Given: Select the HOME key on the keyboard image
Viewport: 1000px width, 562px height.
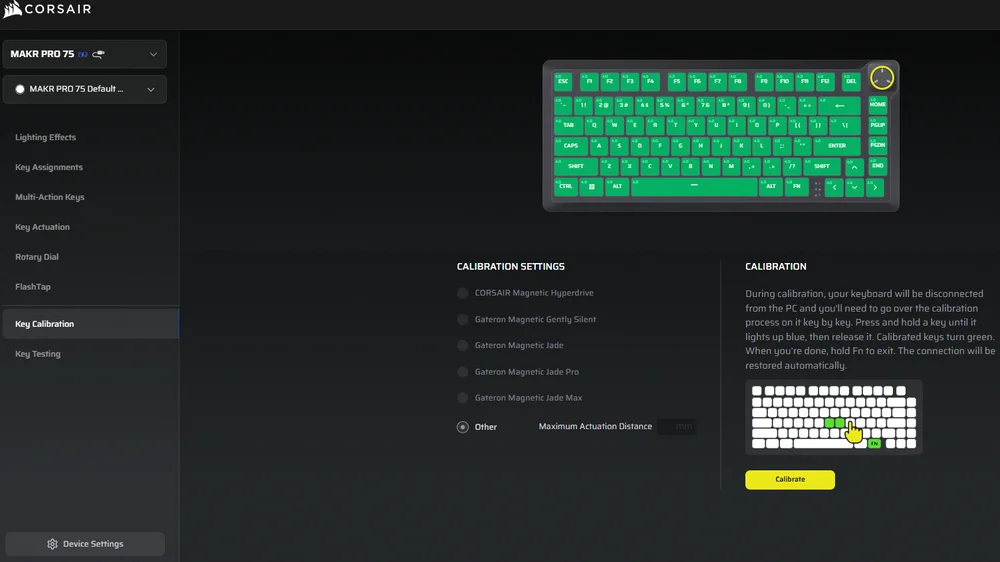Looking at the screenshot, I should 878,105.
